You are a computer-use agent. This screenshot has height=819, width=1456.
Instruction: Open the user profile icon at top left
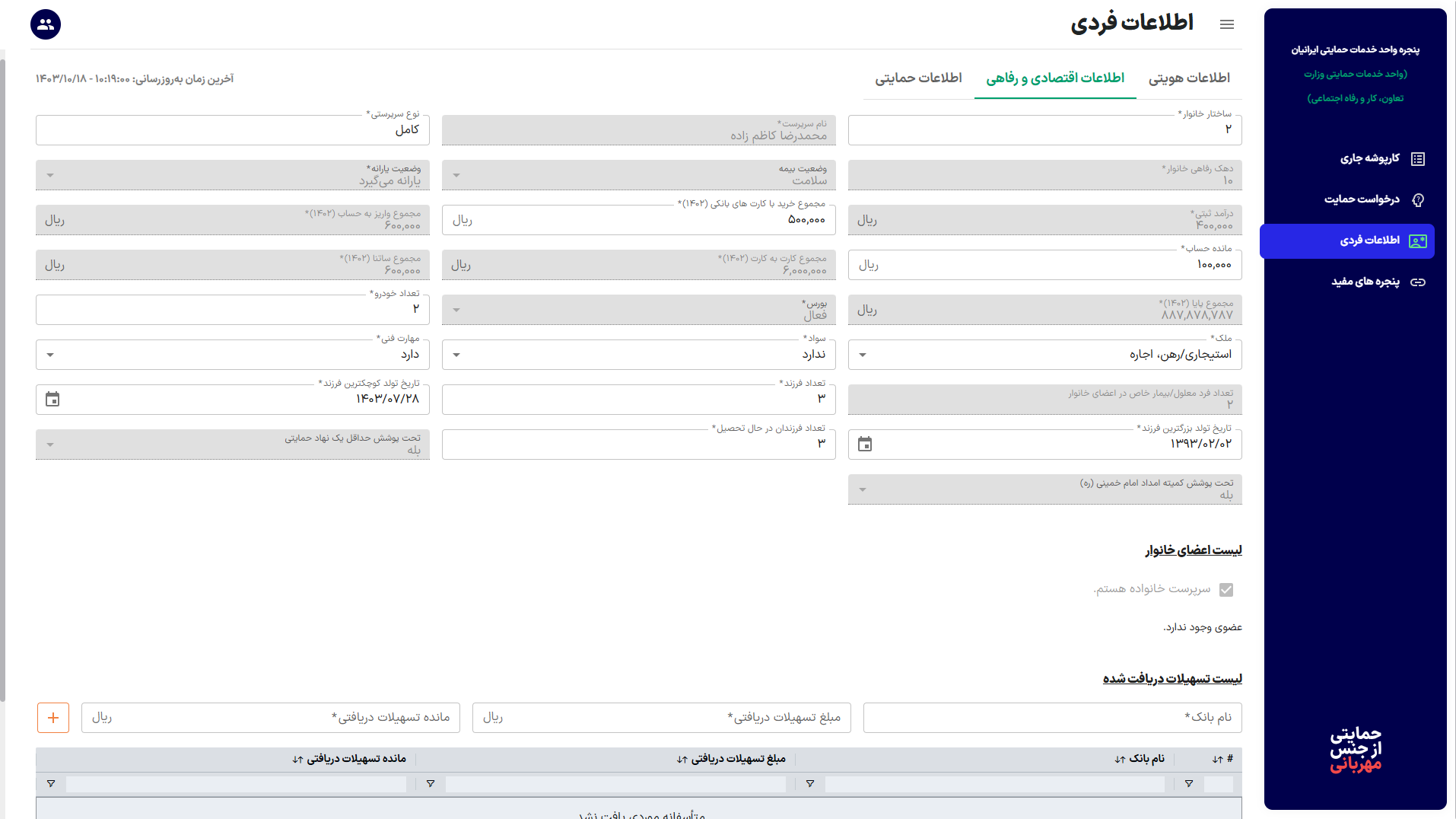coord(46,24)
